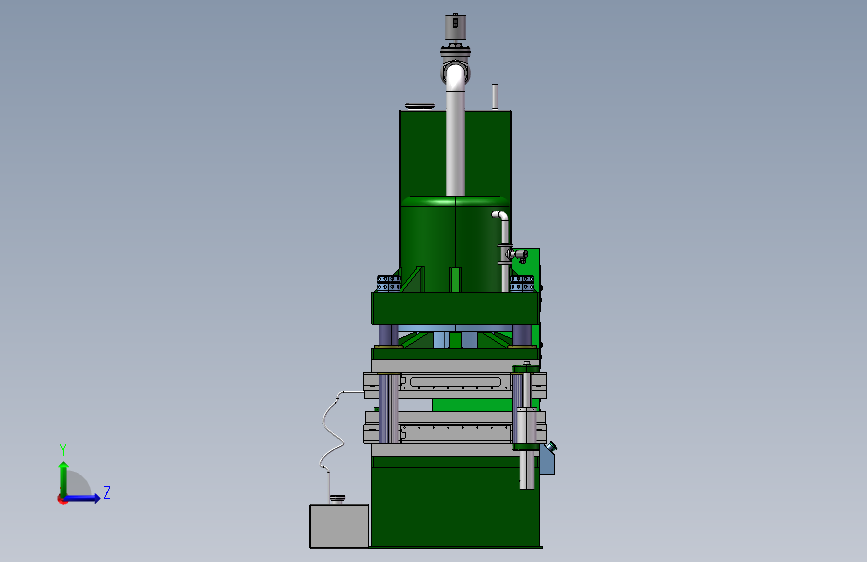
Task: Select the gray reservoir box beside the base
Action: 339,525
